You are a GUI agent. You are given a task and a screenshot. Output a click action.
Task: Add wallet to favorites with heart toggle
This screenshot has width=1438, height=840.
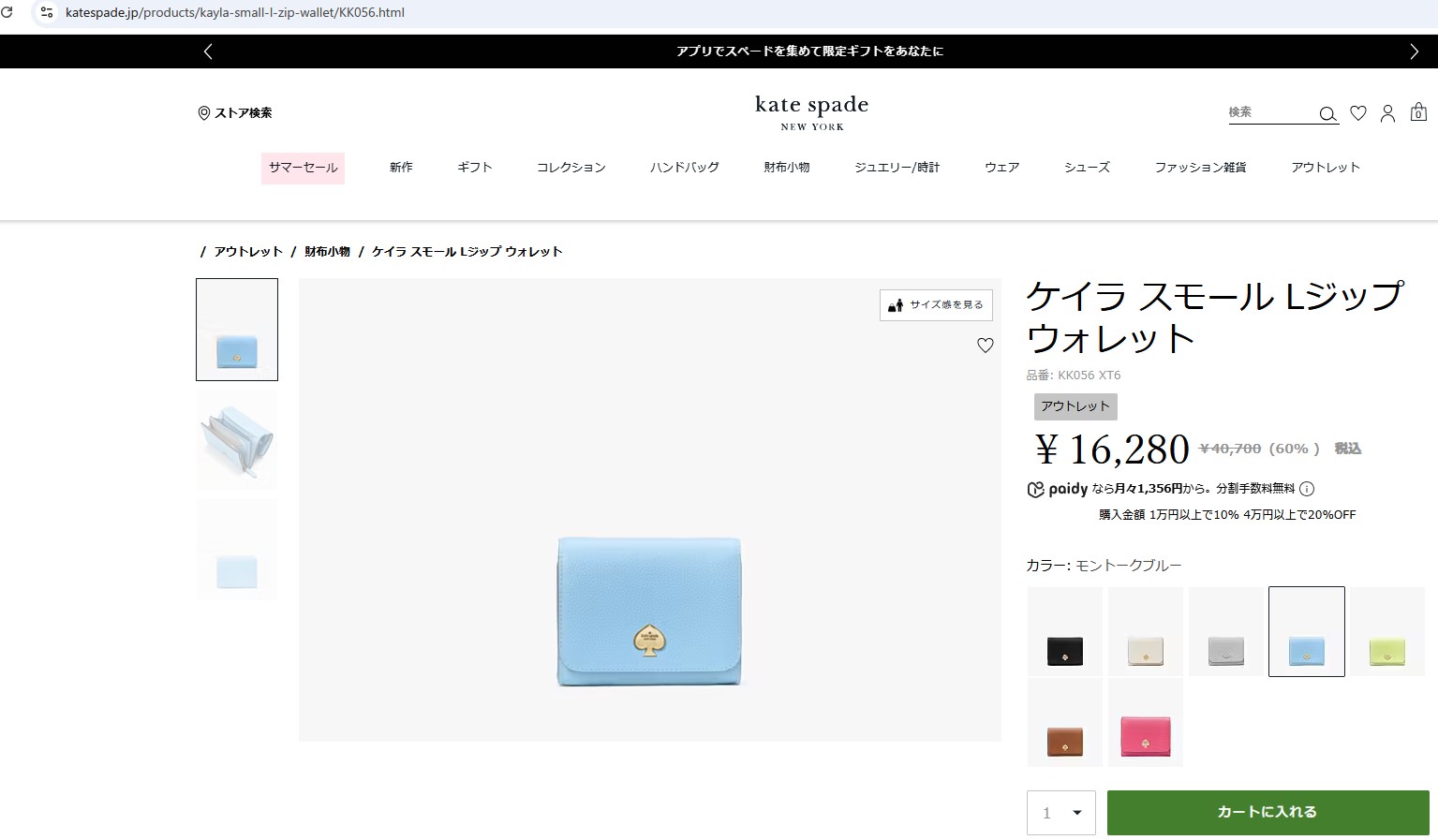985,346
